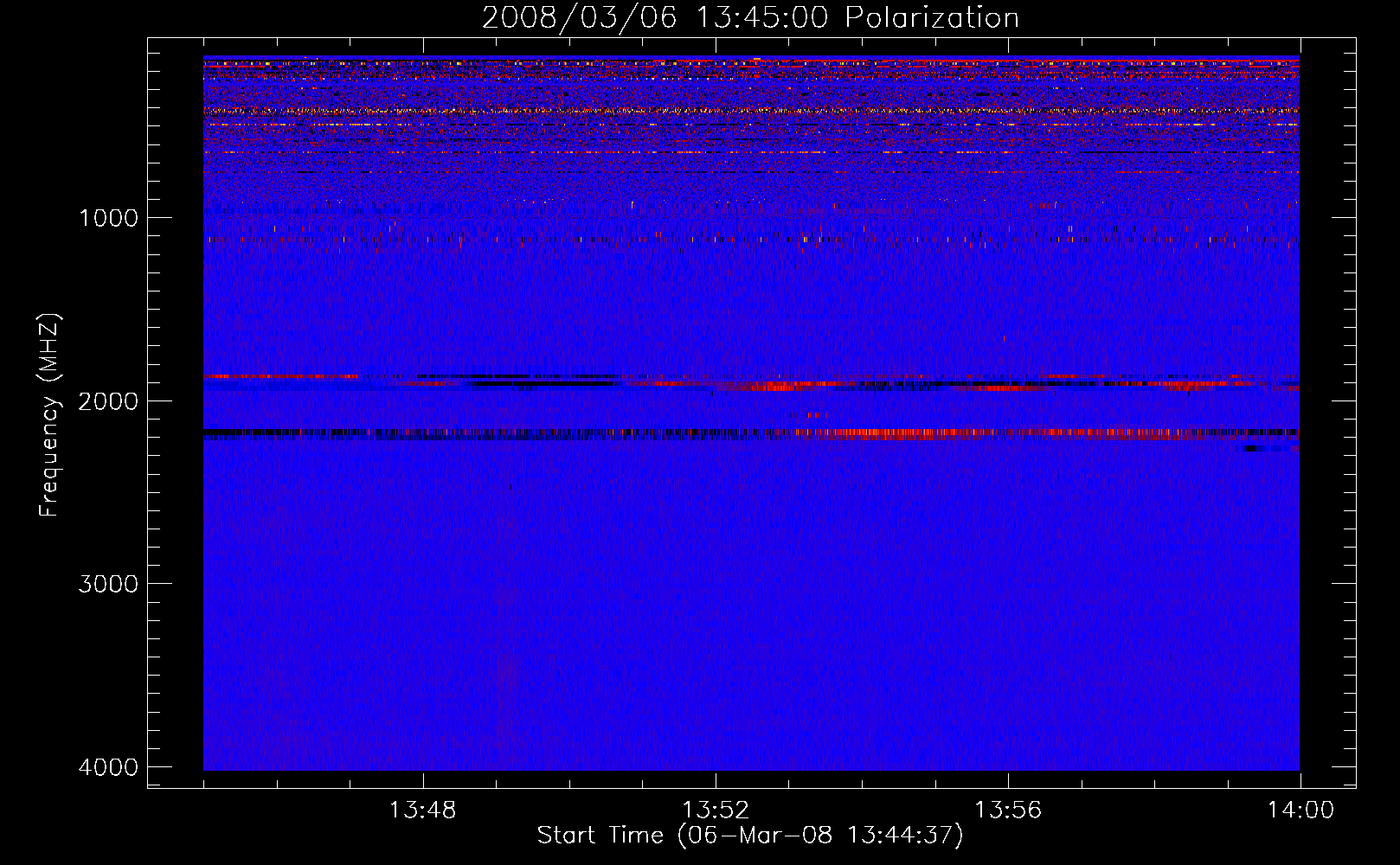The width and height of the screenshot is (1400, 865).
Task: Click the '13:56' time axis label
Action: click(1008, 811)
